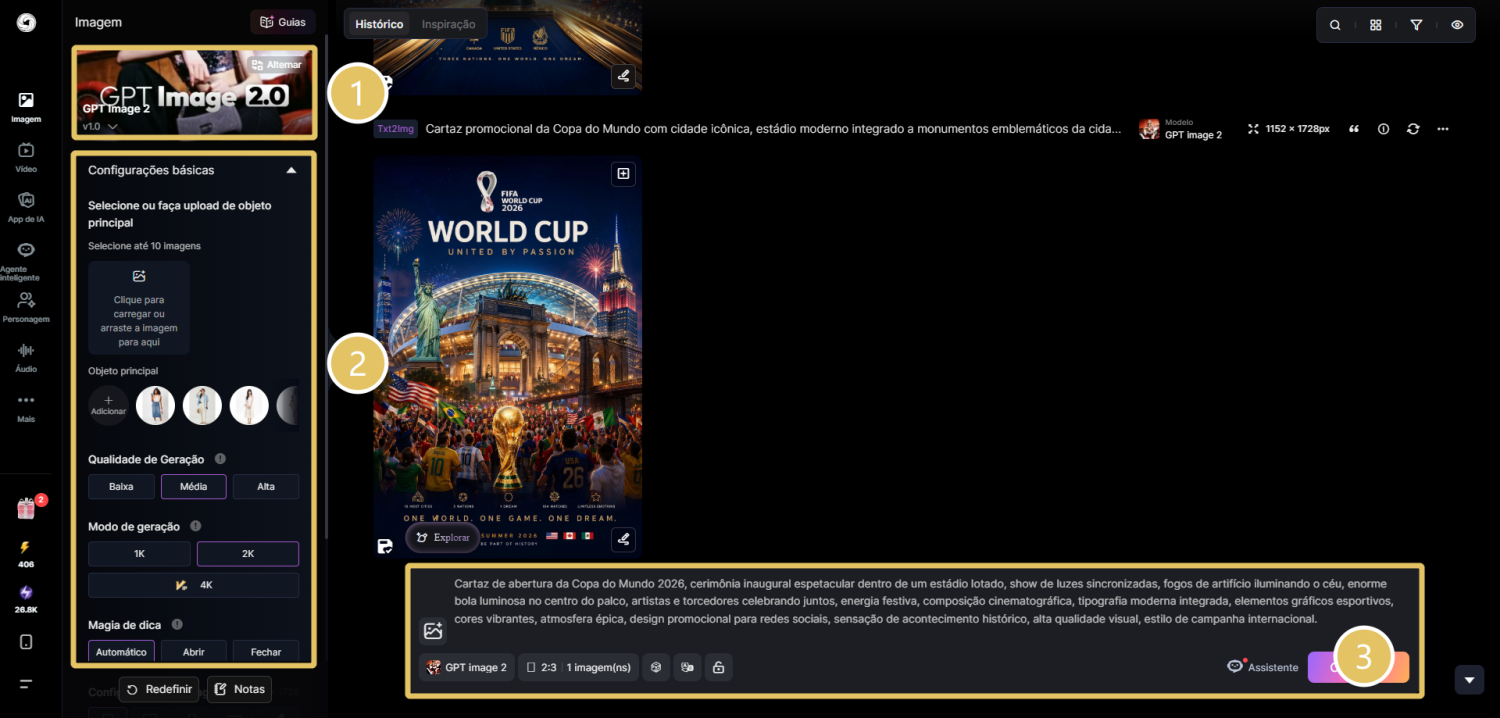Select 4K generation mode

coord(193,585)
